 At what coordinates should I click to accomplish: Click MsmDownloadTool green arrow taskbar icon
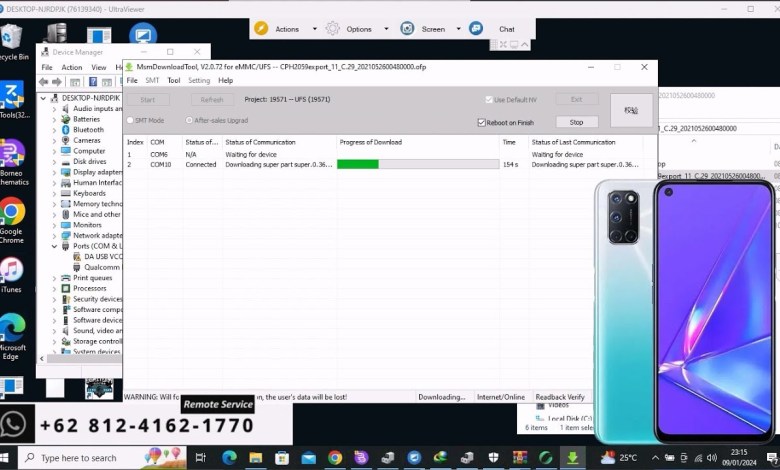[x=573, y=458]
